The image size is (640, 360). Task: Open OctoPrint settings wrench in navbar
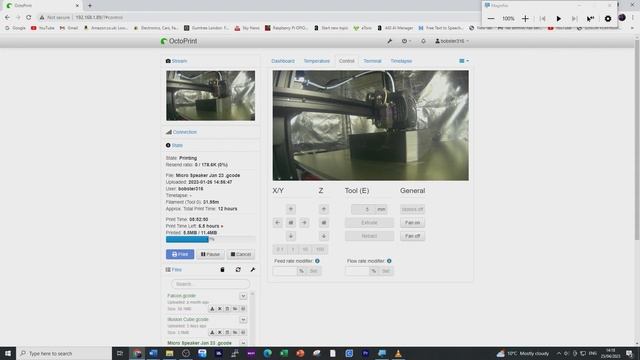(389, 41)
